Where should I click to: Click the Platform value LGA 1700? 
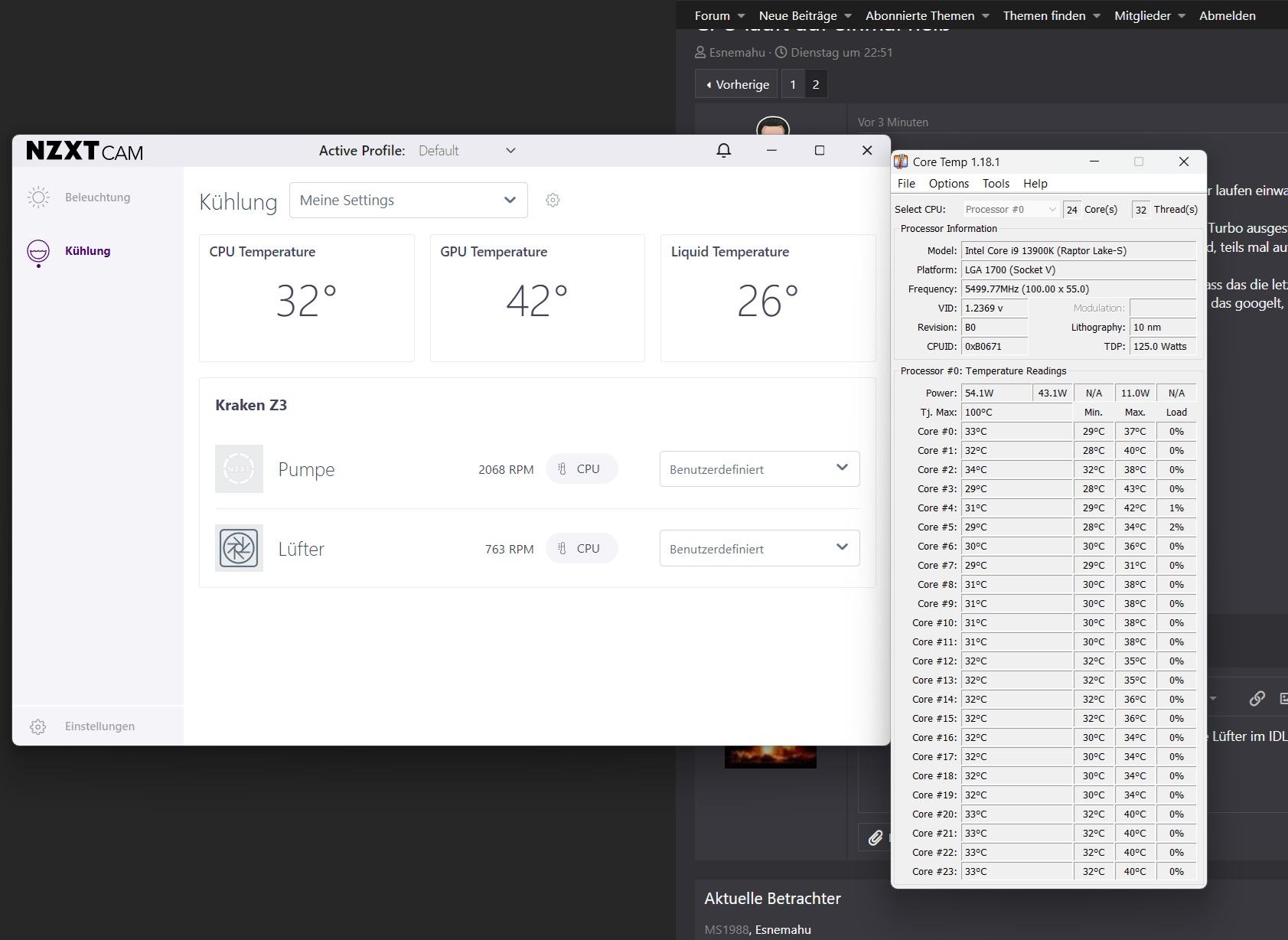[x=1078, y=269]
